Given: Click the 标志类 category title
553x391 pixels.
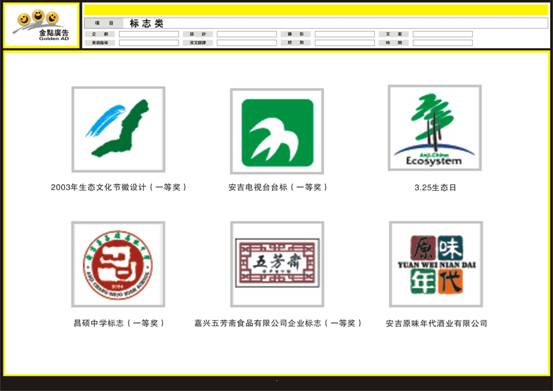Looking at the screenshot, I should coord(146,24).
